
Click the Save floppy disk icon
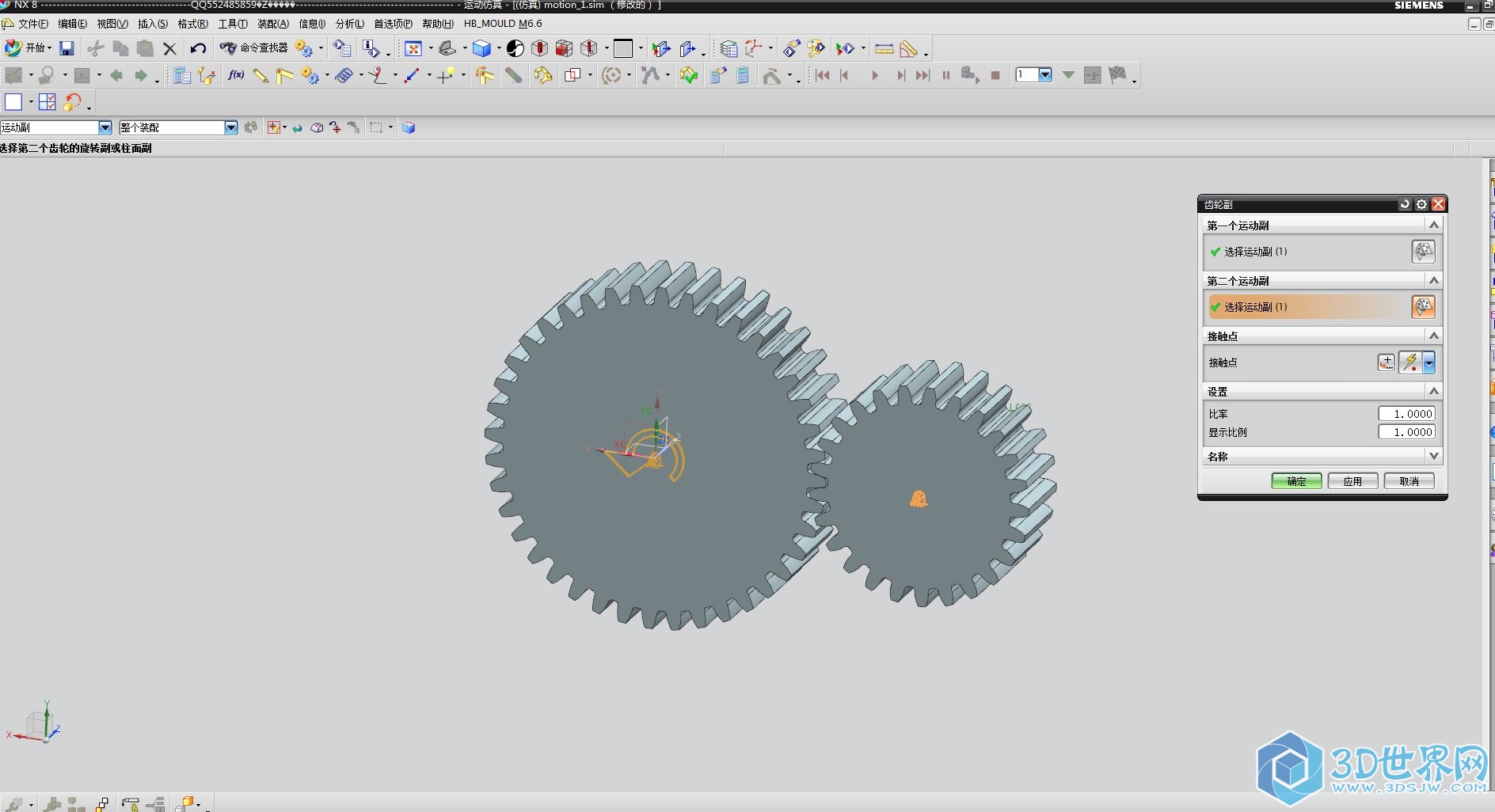point(67,48)
